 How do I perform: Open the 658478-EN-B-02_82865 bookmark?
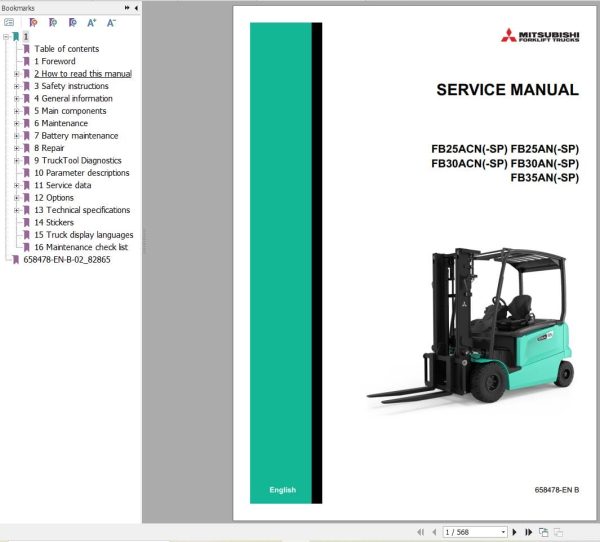[x=67, y=260]
